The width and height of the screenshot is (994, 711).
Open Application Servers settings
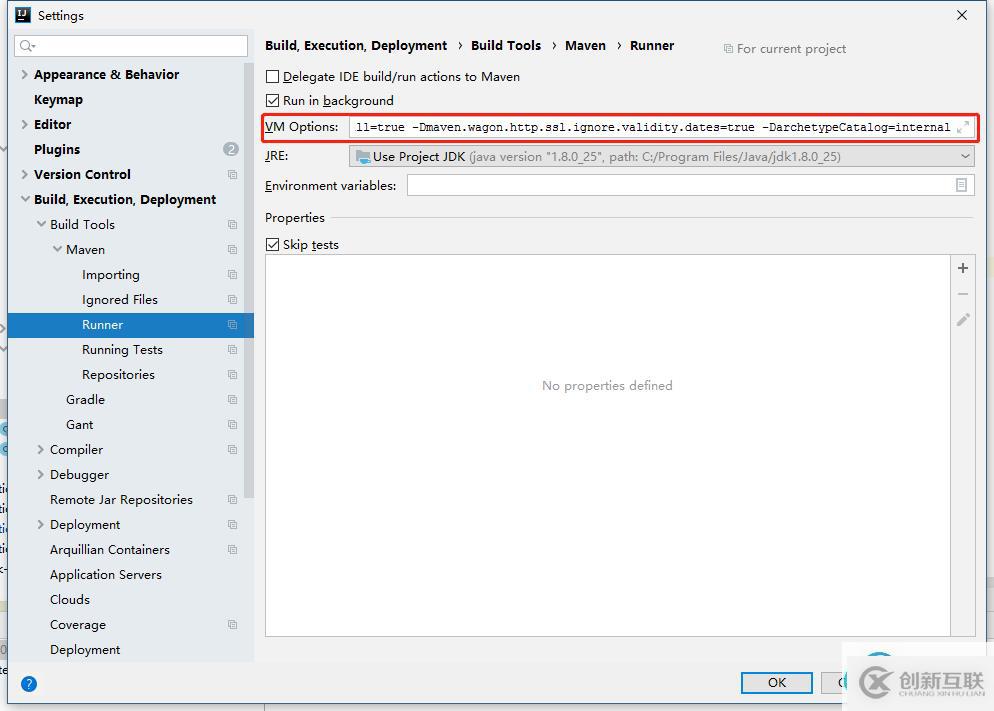point(105,575)
